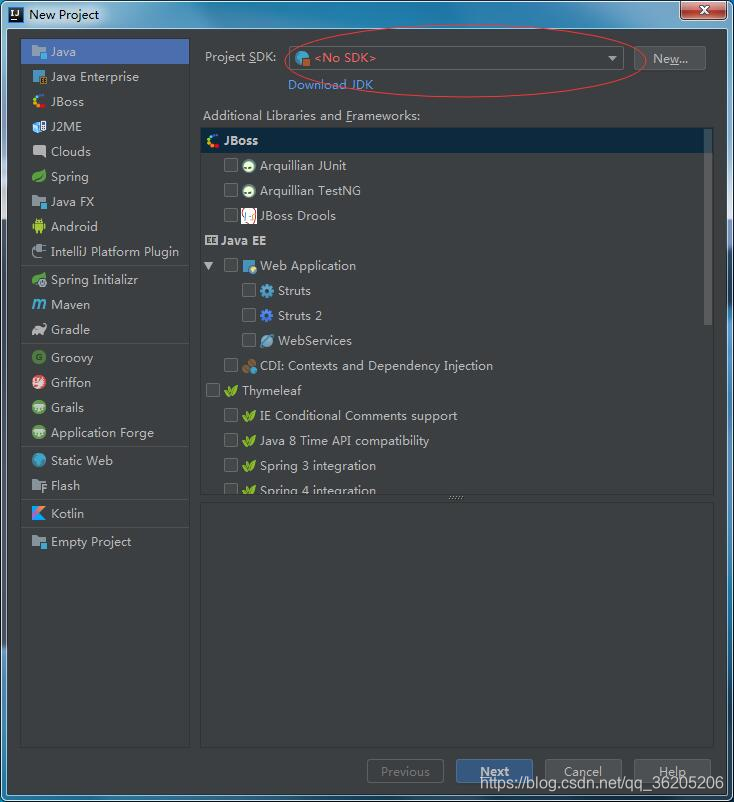Click the Struts 2 gear icon
The width and height of the screenshot is (734, 802).
(x=266, y=316)
